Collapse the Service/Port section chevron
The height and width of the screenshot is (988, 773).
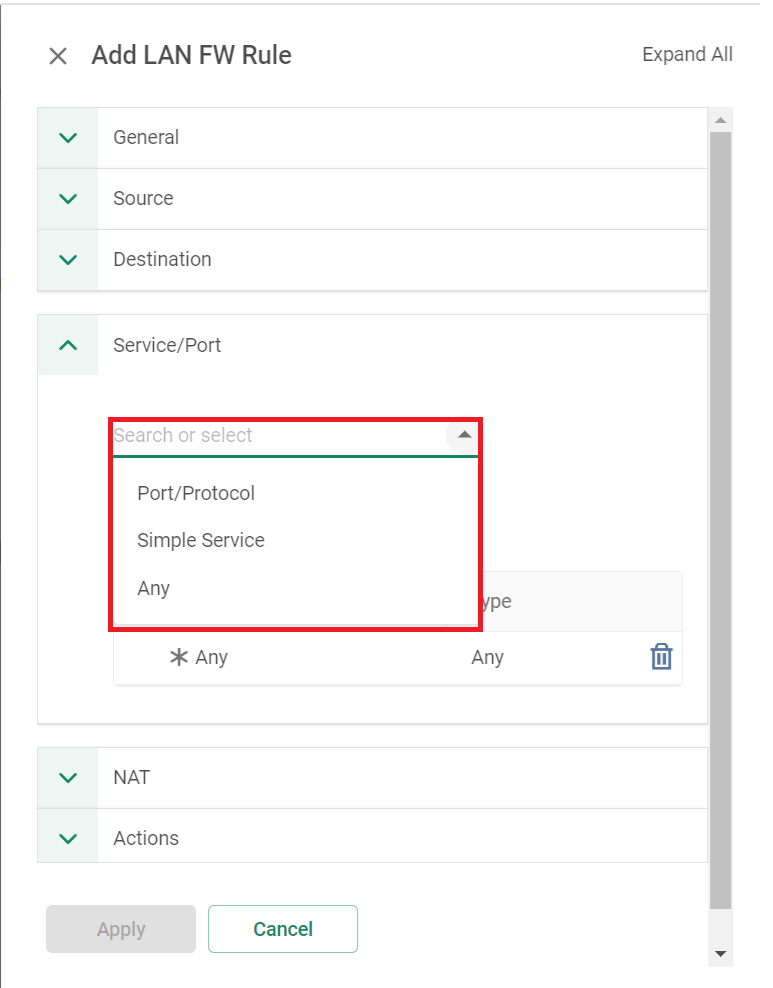68,345
